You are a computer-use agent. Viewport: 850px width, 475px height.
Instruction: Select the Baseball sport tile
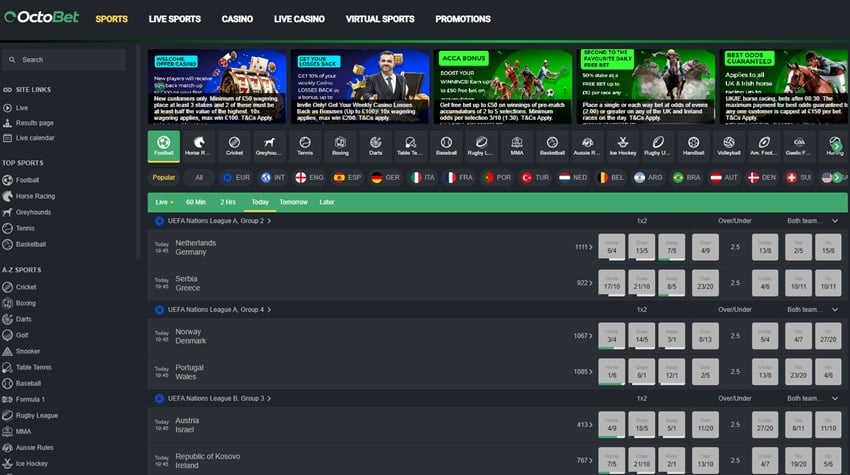pyautogui.click(x=446, y=146)
